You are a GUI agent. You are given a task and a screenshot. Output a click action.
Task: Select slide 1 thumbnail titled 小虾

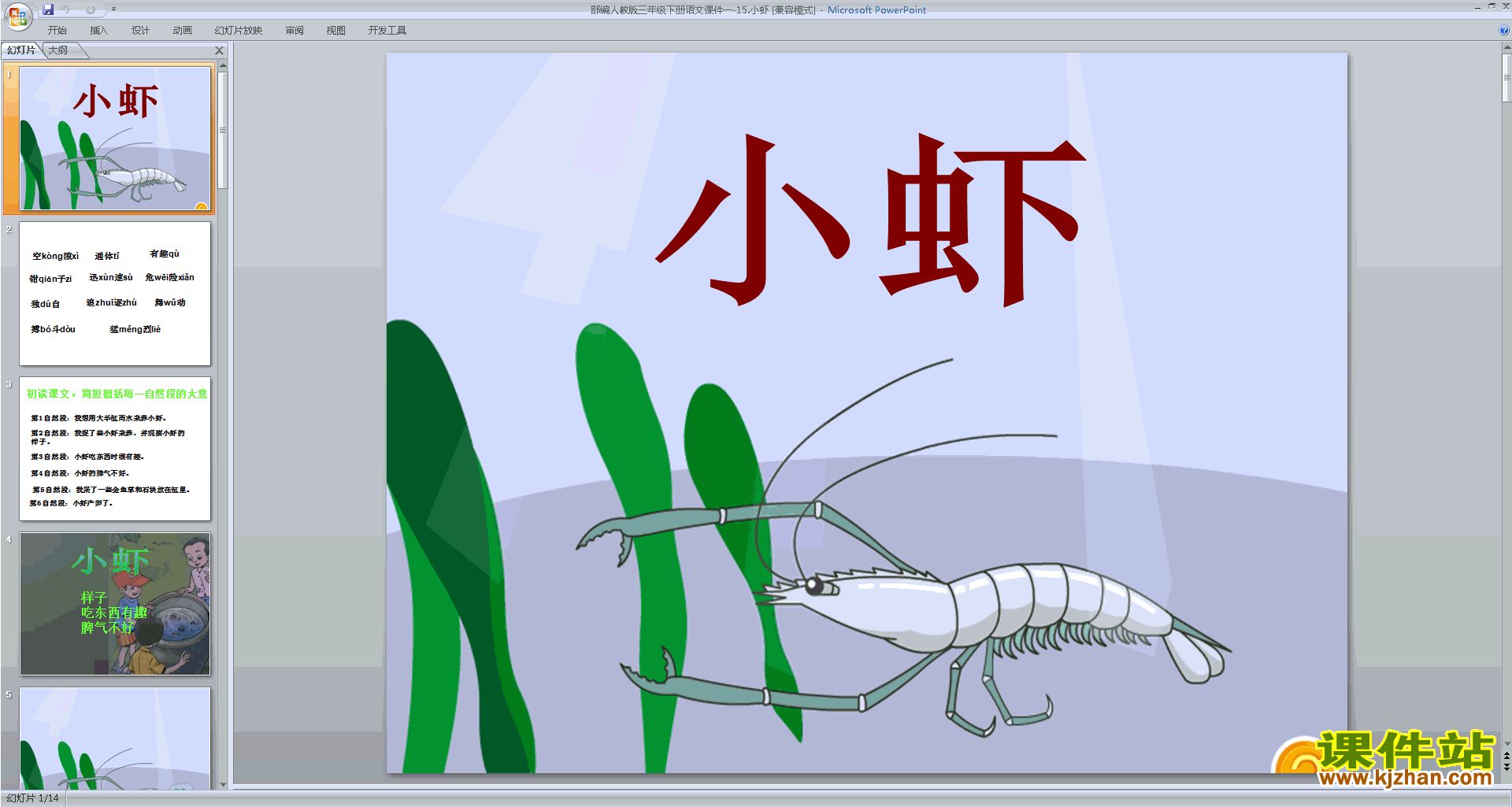coord(115,138)
